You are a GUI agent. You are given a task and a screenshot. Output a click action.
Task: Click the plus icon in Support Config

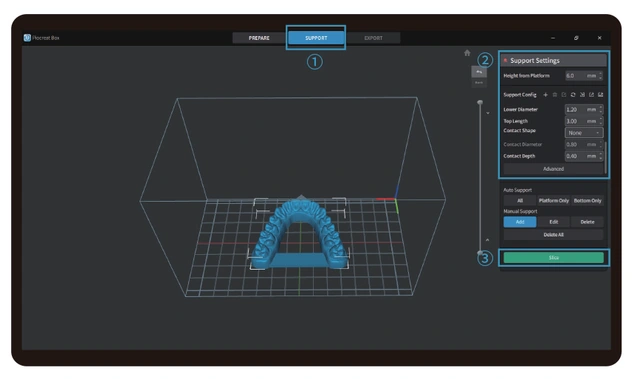coord(545,95)
